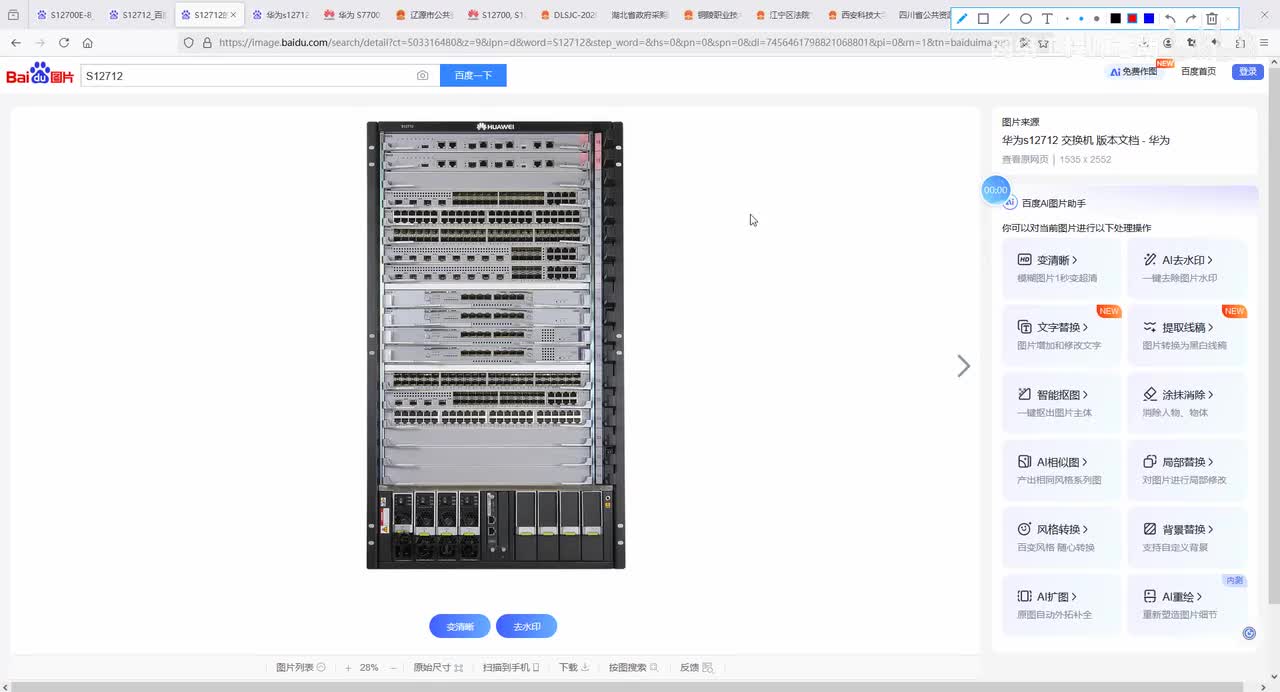Open the 智能抠图 smart cutout card

[1062, 403]
